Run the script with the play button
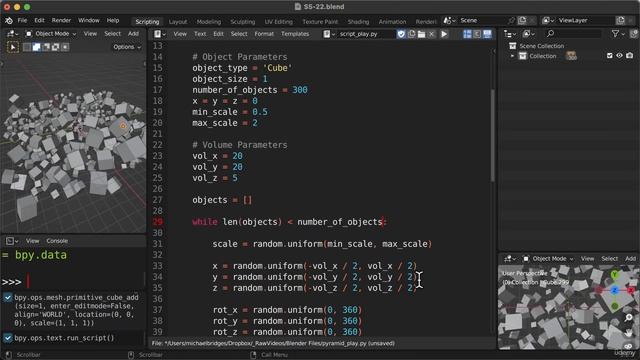 point(444,34)
